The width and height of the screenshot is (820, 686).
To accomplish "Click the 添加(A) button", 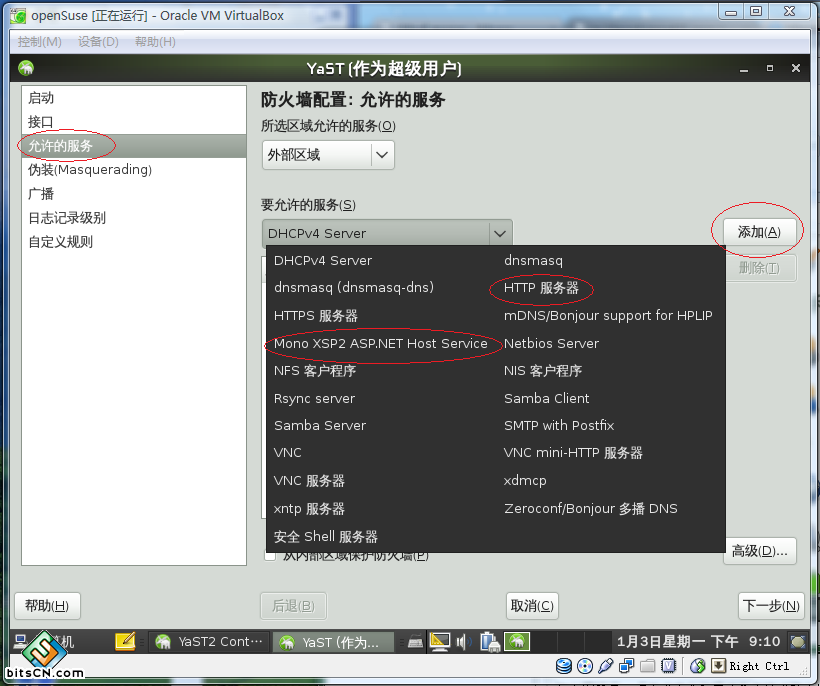I will [x=759, y=232].
